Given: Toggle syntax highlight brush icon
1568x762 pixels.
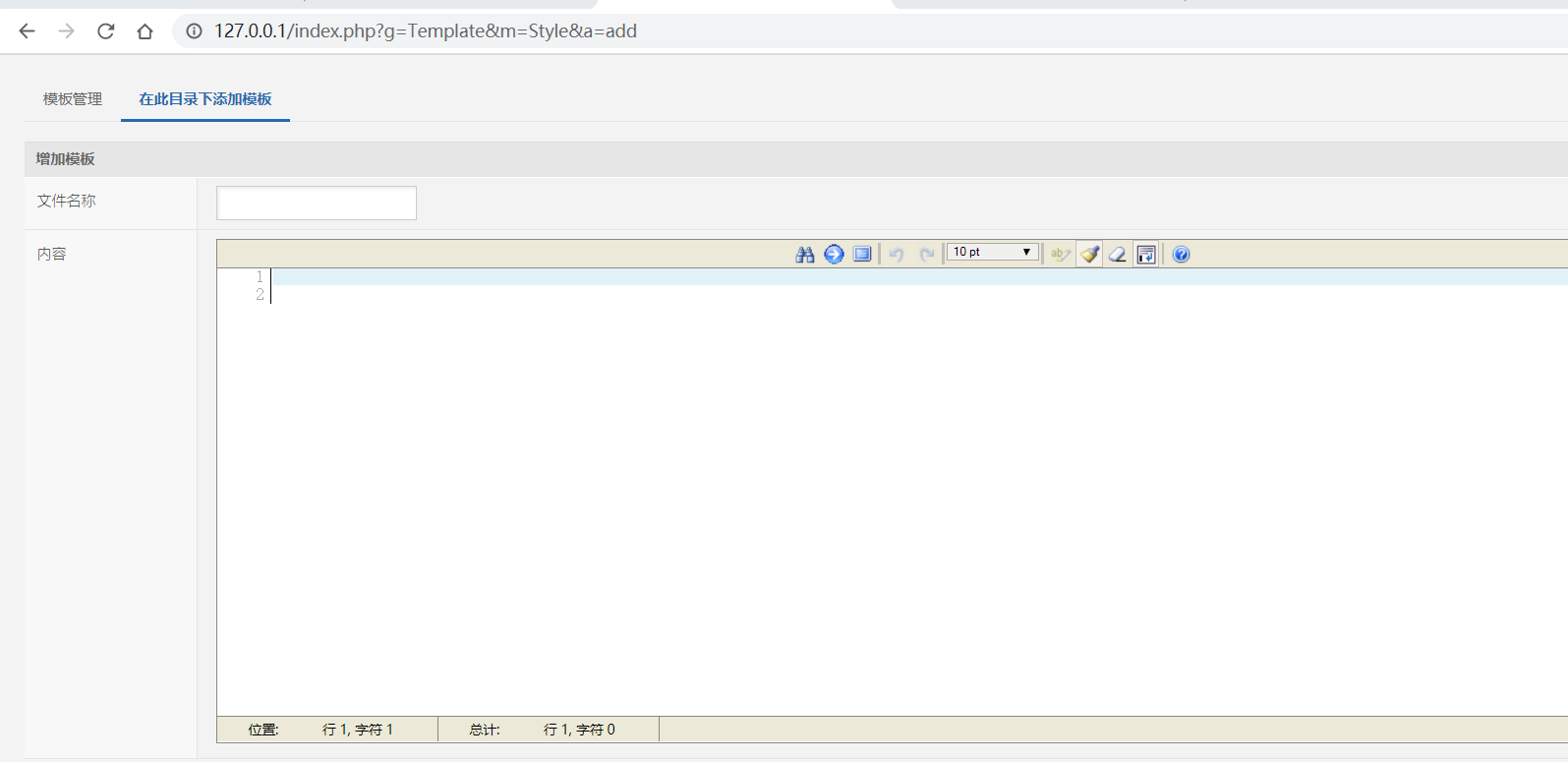Looking at the screenshot, I should click(1089, 255).
